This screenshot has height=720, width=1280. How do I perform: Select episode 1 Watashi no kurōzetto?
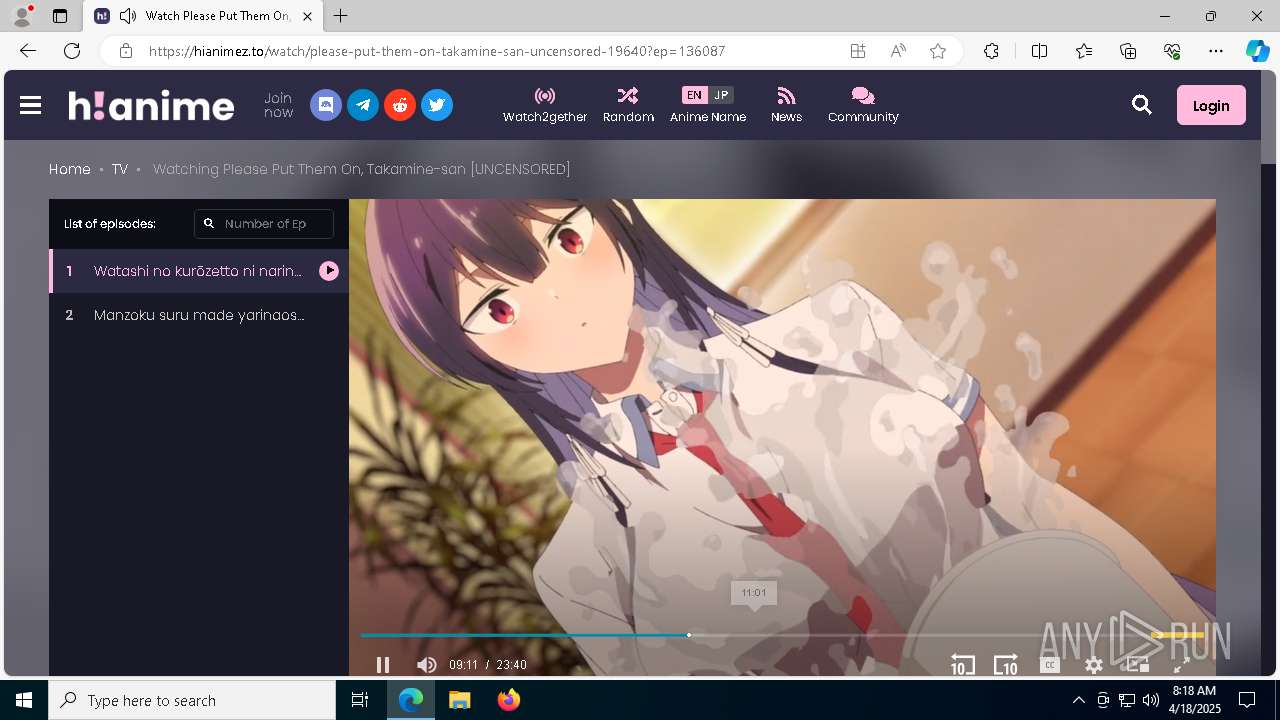(199, 271)
